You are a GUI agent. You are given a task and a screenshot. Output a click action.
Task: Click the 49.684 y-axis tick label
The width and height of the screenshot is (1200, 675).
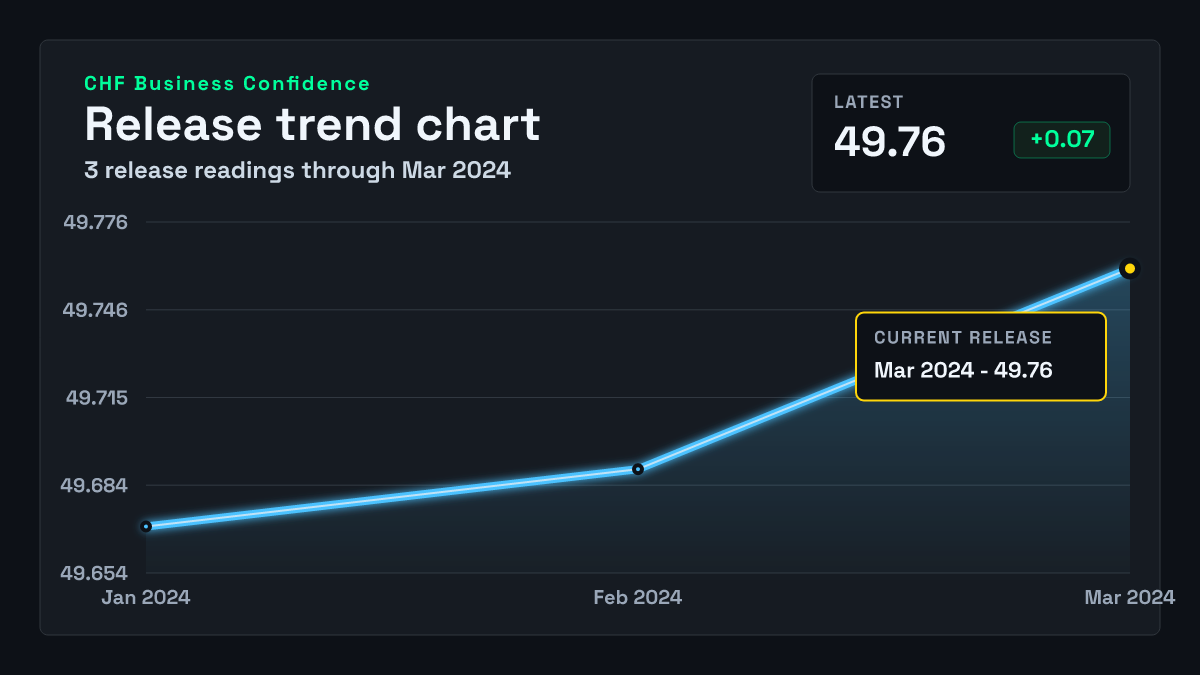(95, 486)
